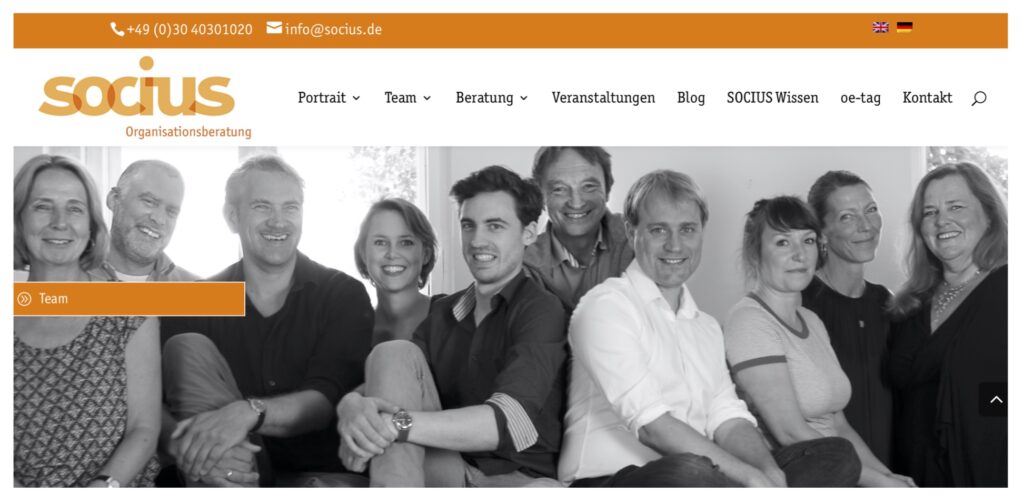Switch language with the UK flag icon
The width and height of the screenshot is (1024, 502).
click(880, 27)
